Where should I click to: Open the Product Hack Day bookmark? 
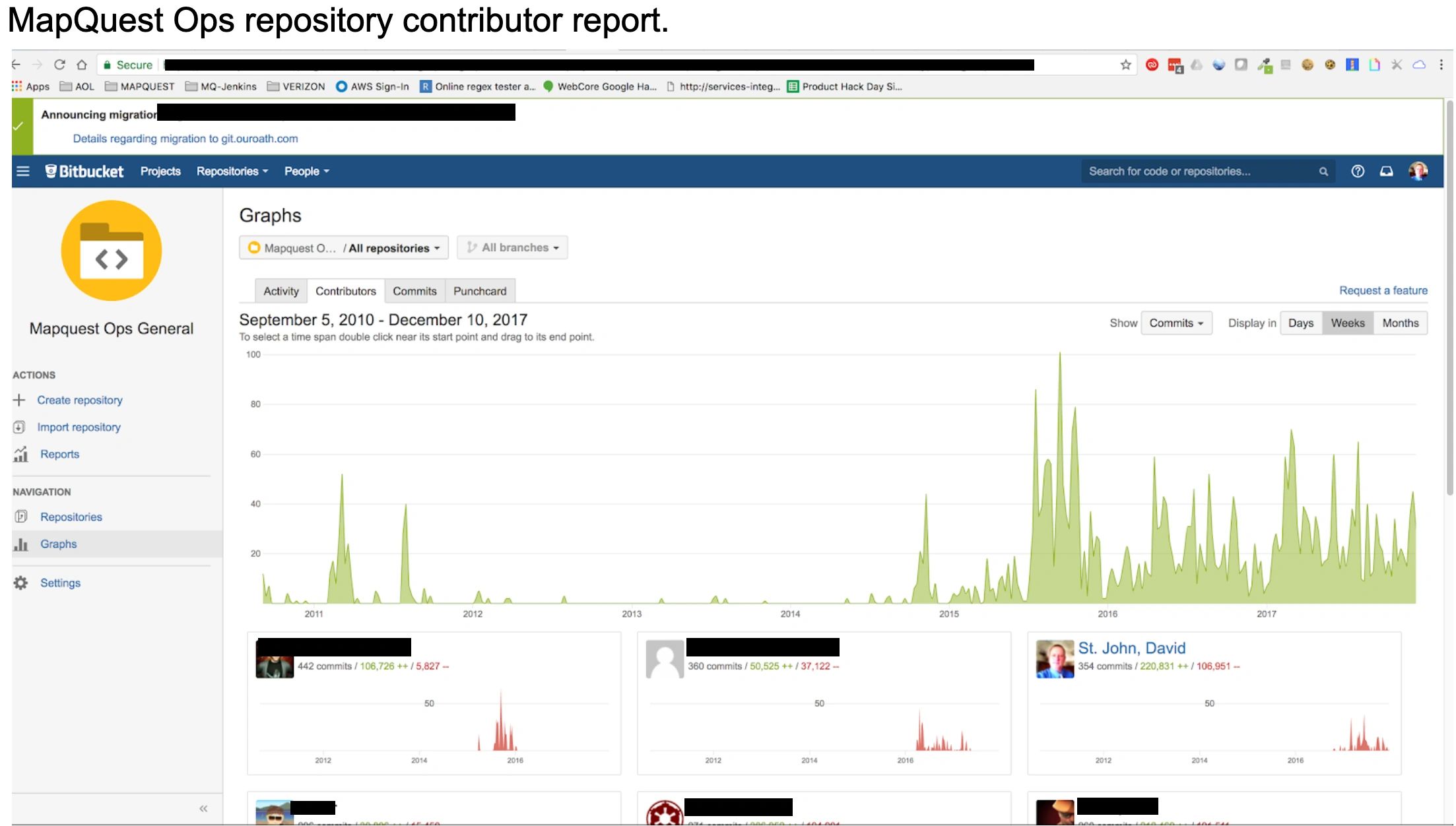point(845,86)
